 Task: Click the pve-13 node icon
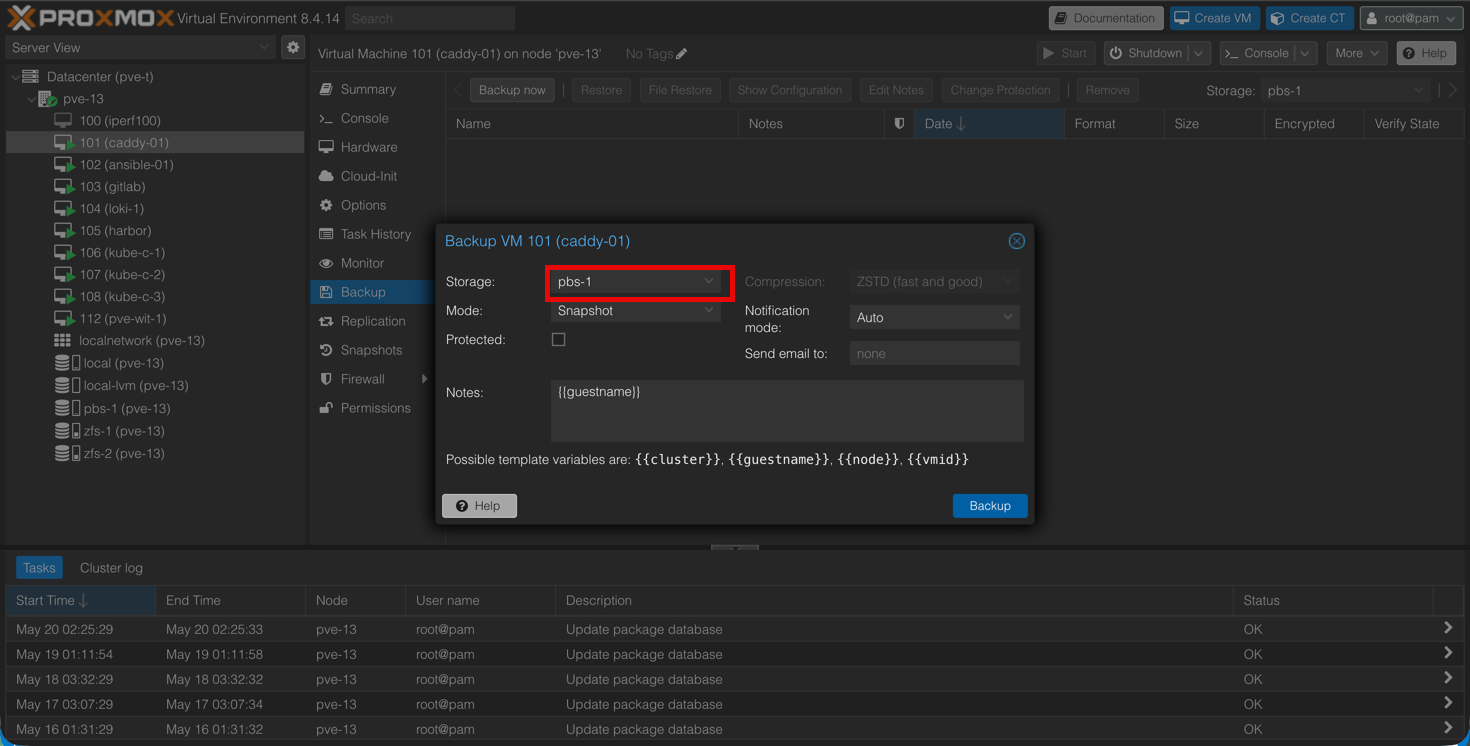47,98
